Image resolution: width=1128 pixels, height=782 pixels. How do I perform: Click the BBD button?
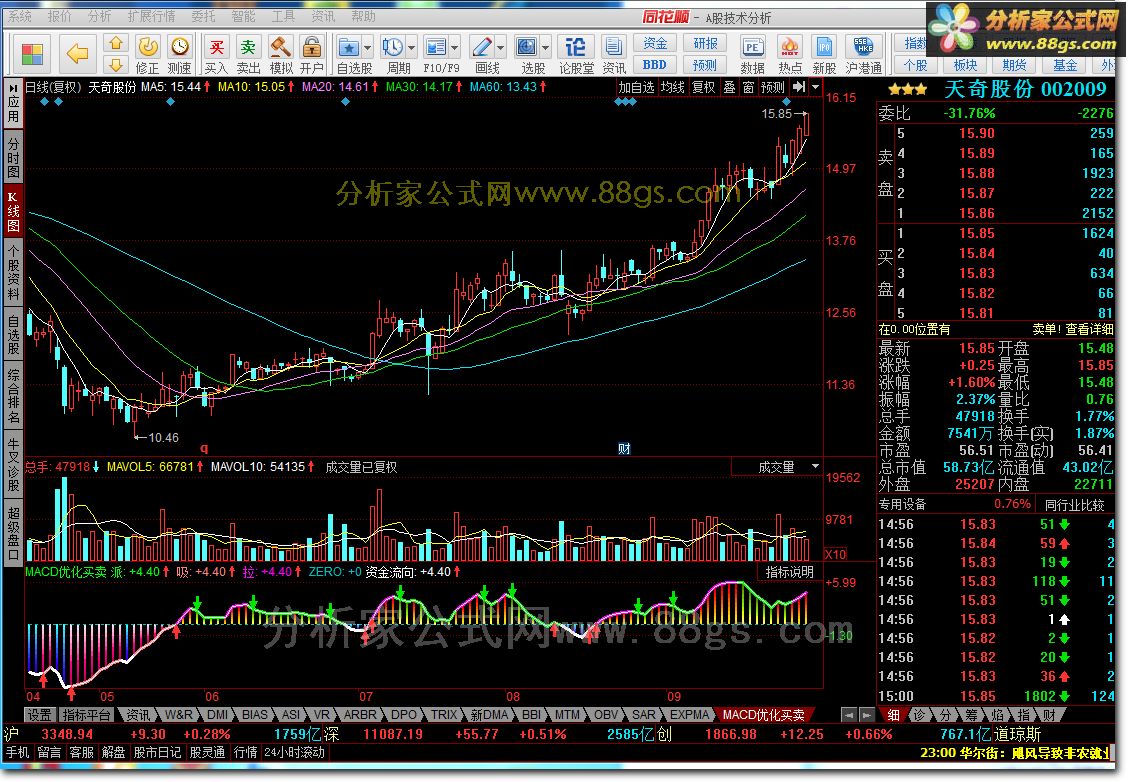pyautogui.click(x=655, y=65)
